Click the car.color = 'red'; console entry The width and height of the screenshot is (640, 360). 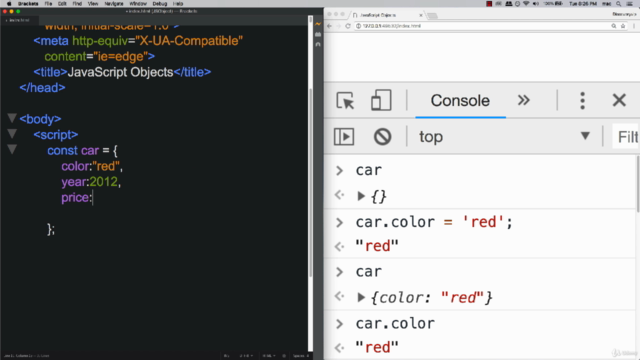tap(434, 222)
